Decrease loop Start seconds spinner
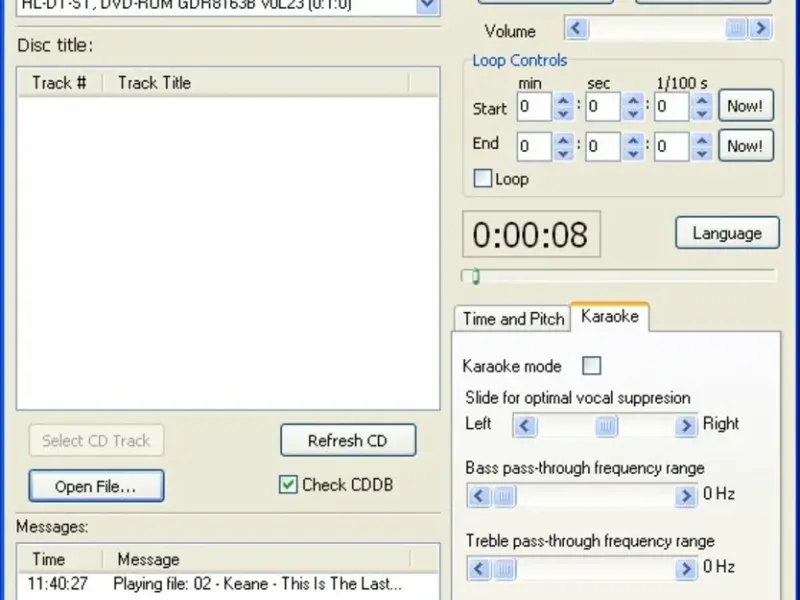 633,113
